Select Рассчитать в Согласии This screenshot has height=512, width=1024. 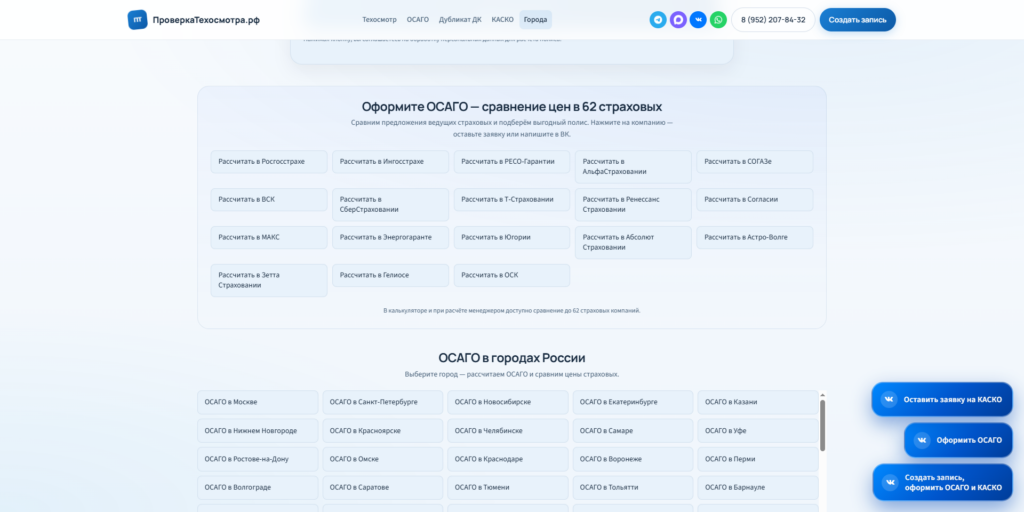(x=755, y=200)
